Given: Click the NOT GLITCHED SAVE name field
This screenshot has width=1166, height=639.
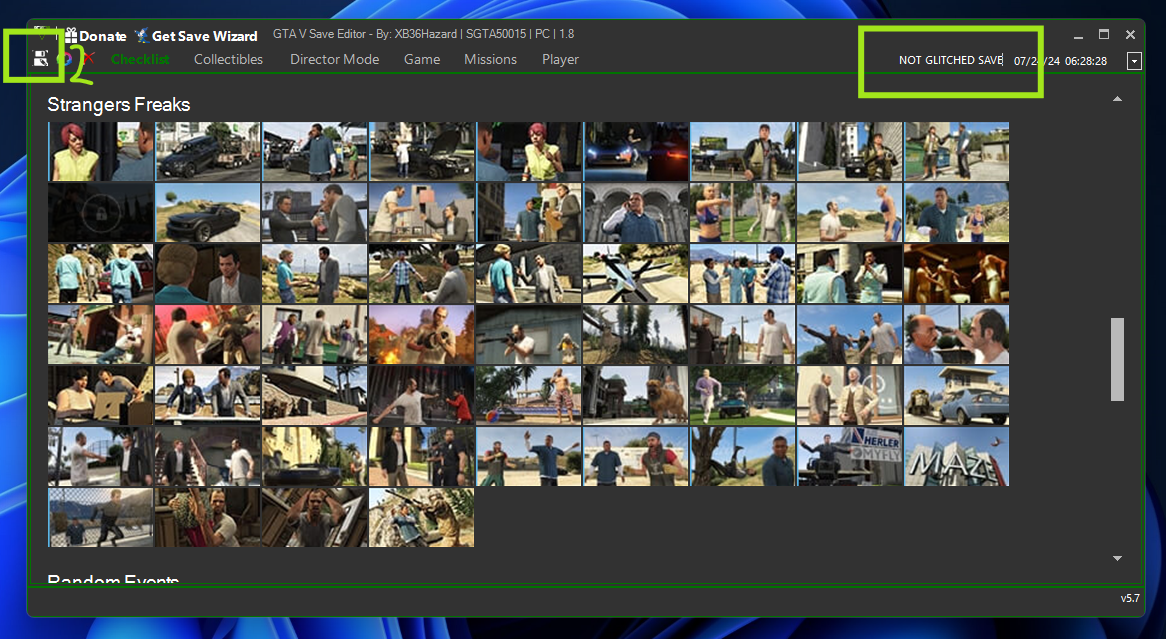Looking at the screenshot, I should click(x=950, y=60).
